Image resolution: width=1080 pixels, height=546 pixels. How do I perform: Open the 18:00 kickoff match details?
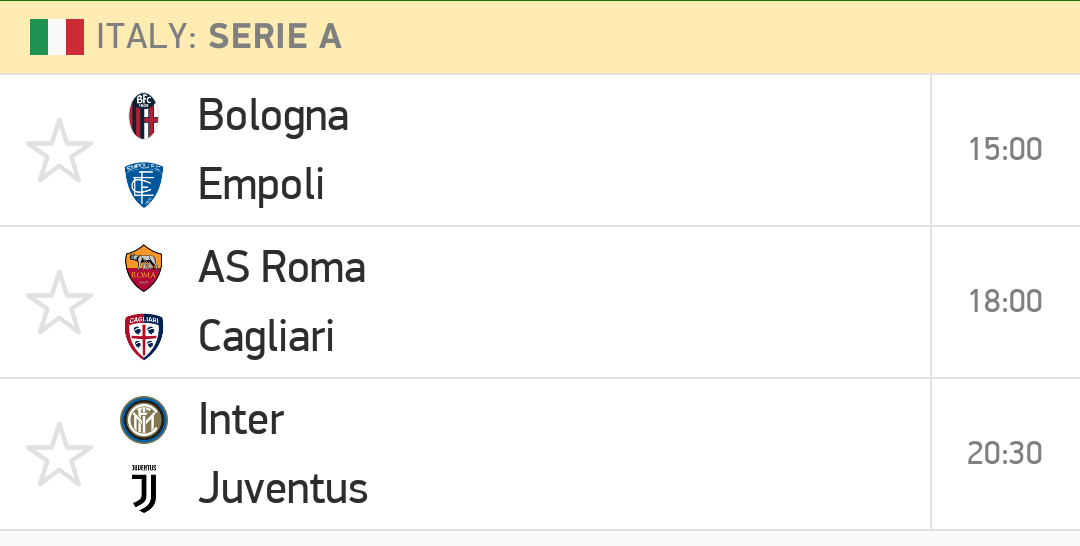click(1005, 302)
